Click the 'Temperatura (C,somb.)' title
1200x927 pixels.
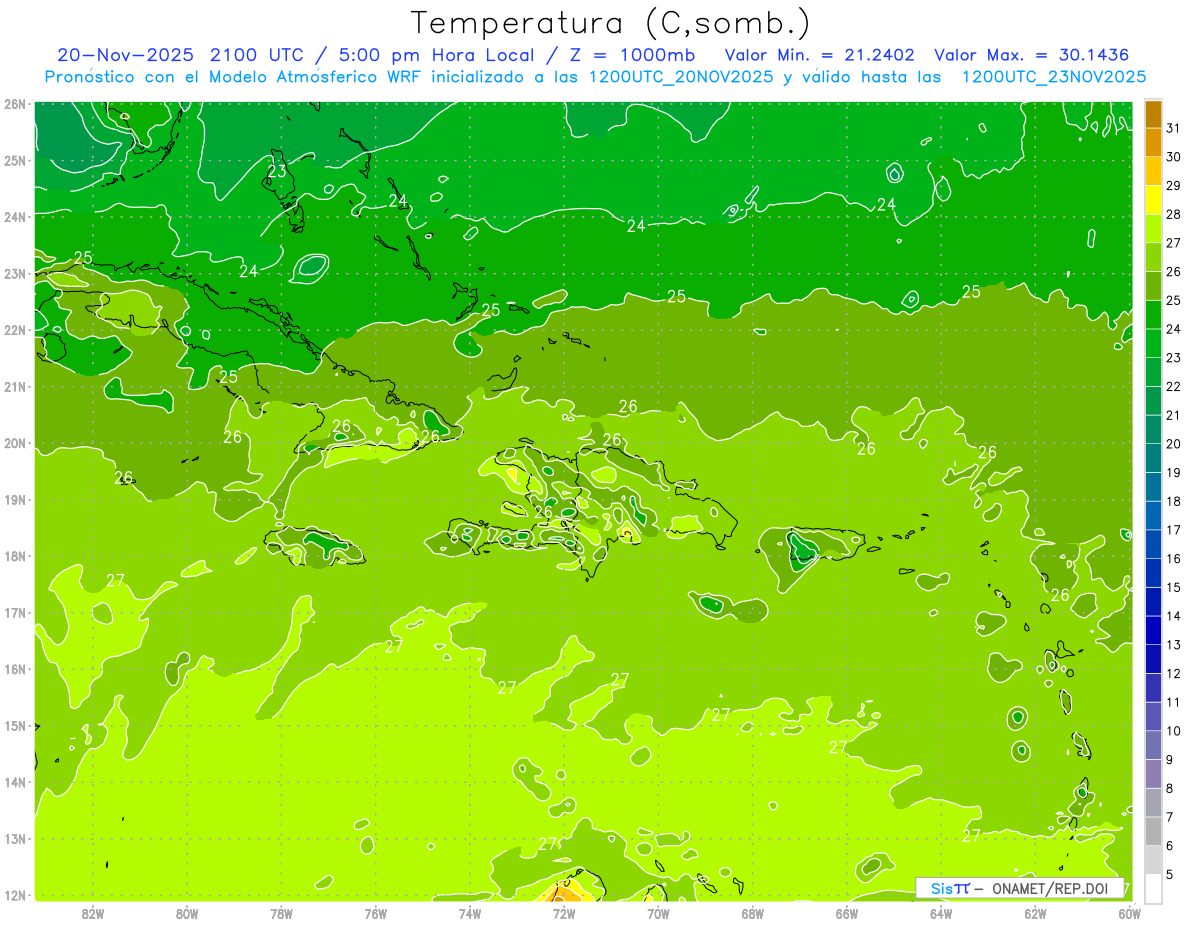click(x=610, y=23)
